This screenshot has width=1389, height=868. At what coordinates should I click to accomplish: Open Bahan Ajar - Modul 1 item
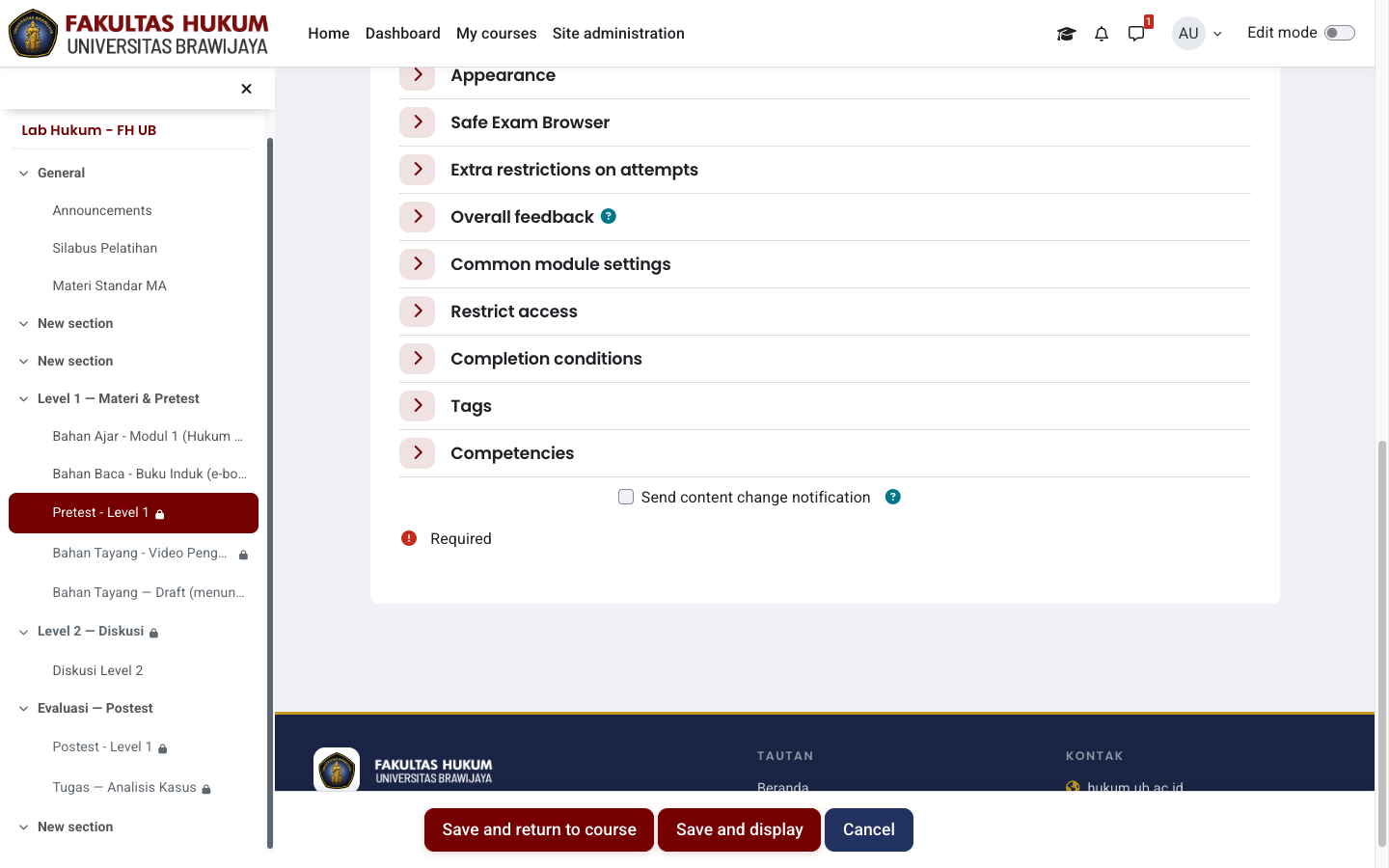tap(148, 436)
